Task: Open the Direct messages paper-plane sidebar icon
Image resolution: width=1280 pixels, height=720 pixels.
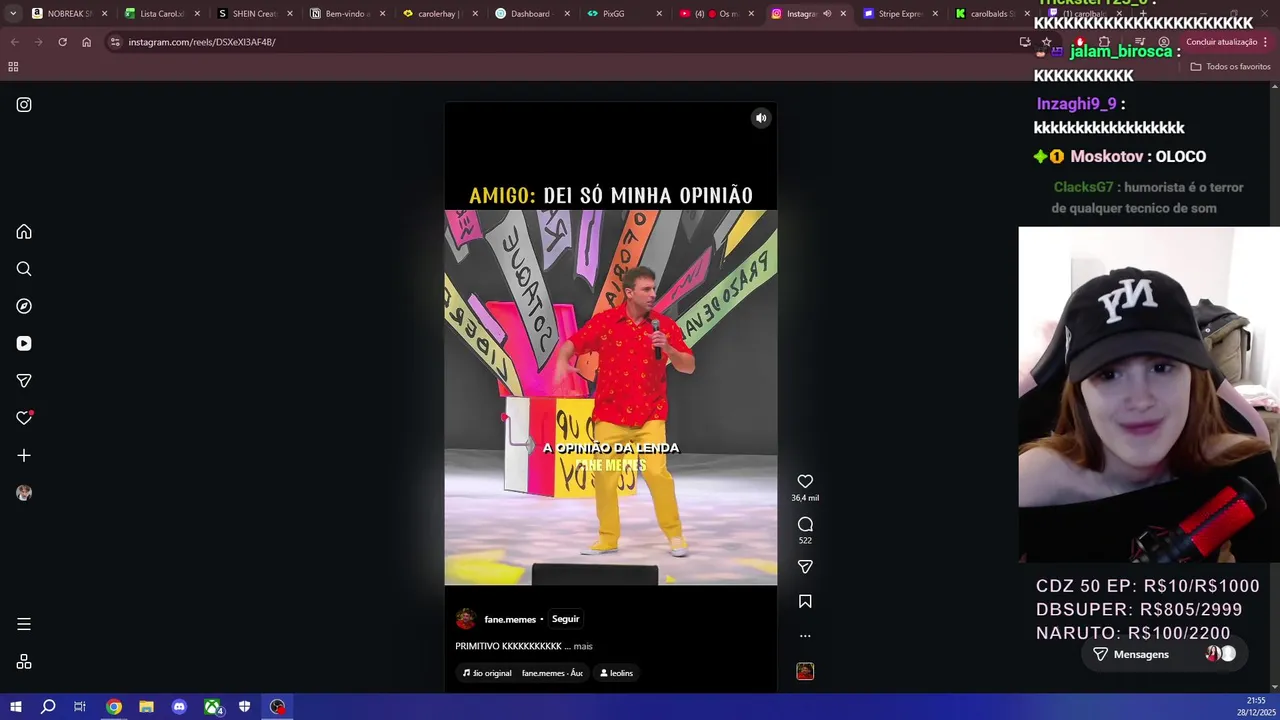Action: tap(24, 381)
